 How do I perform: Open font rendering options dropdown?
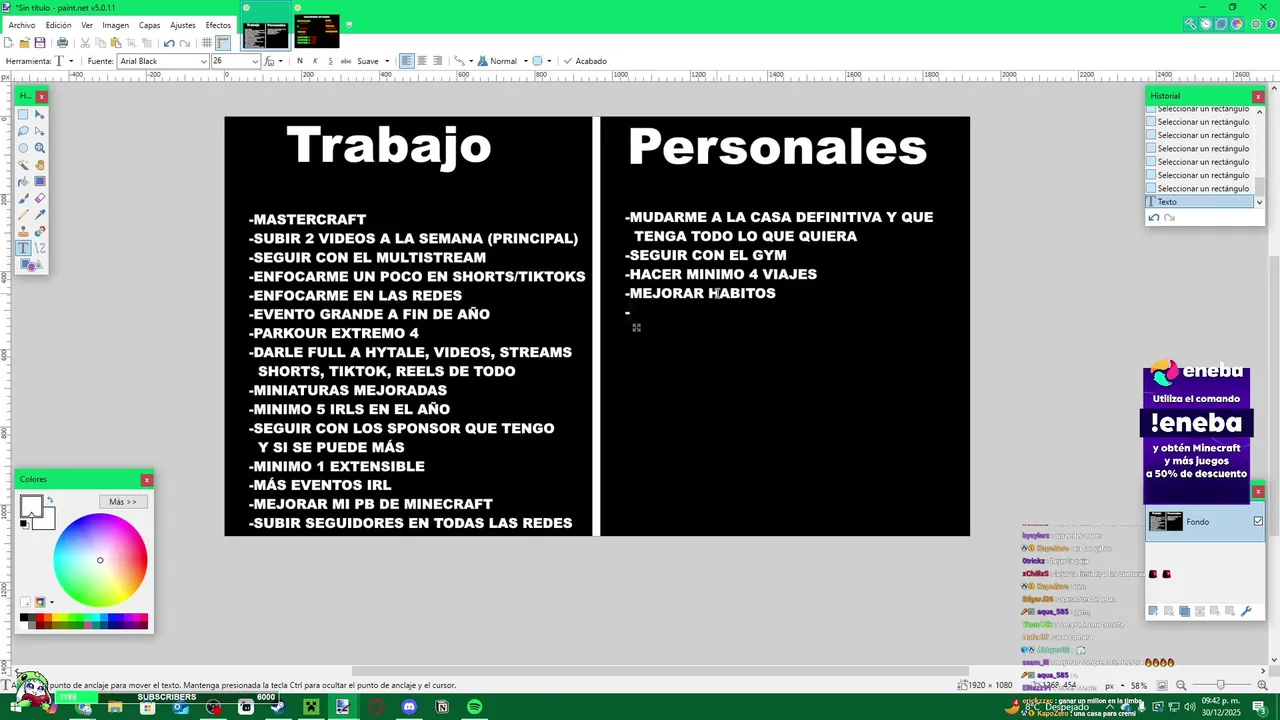click(273, 61)
